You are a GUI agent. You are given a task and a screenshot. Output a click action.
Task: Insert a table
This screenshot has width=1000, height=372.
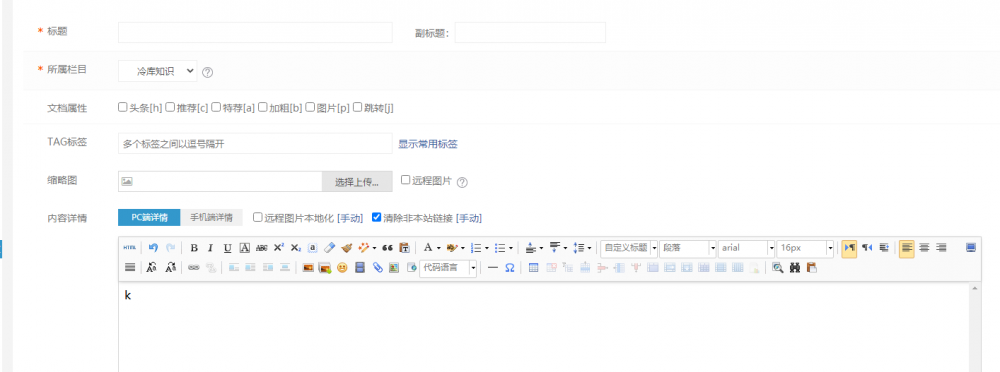click(533, 267)
